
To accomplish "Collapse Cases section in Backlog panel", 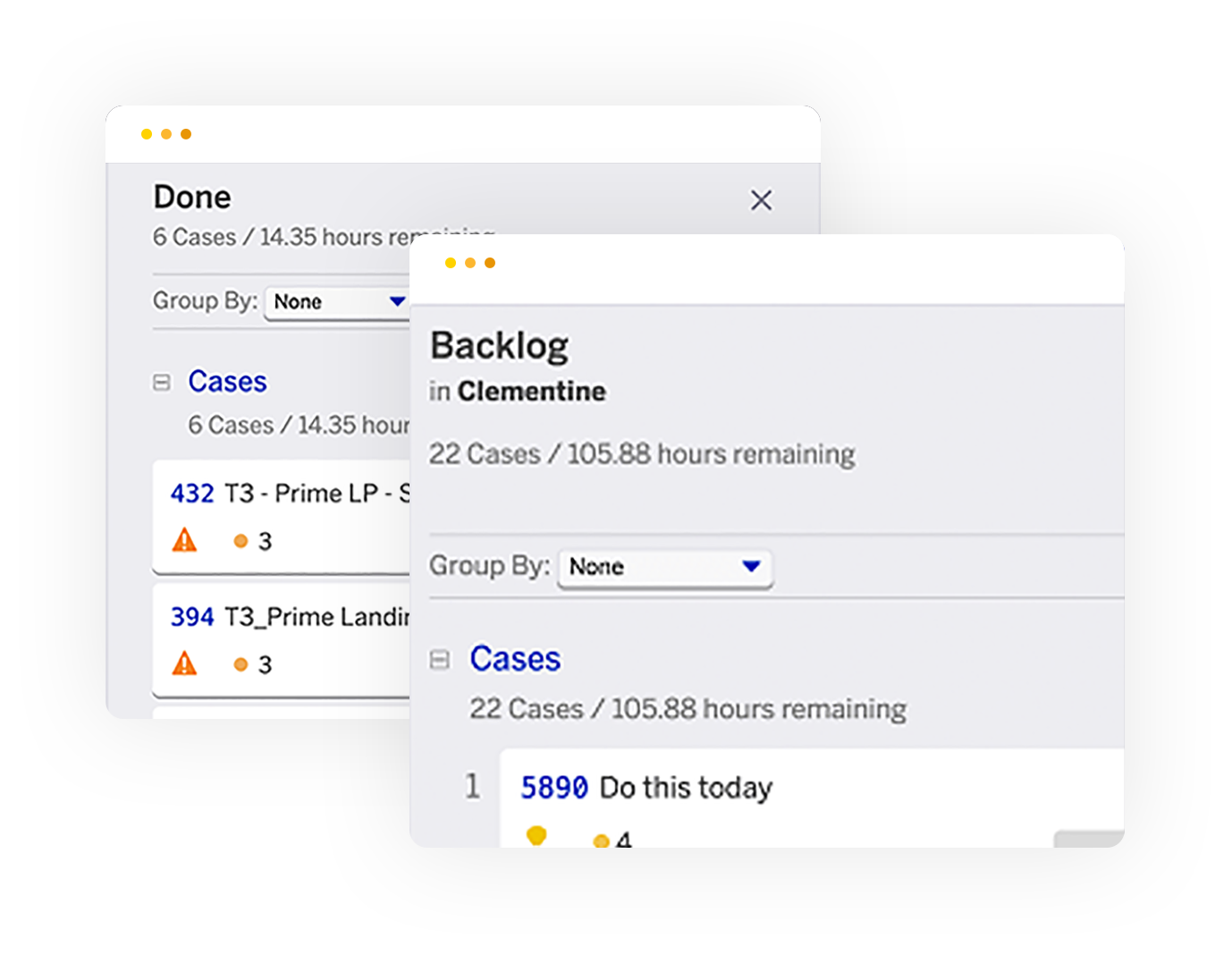I will click(x=440, y=660).
